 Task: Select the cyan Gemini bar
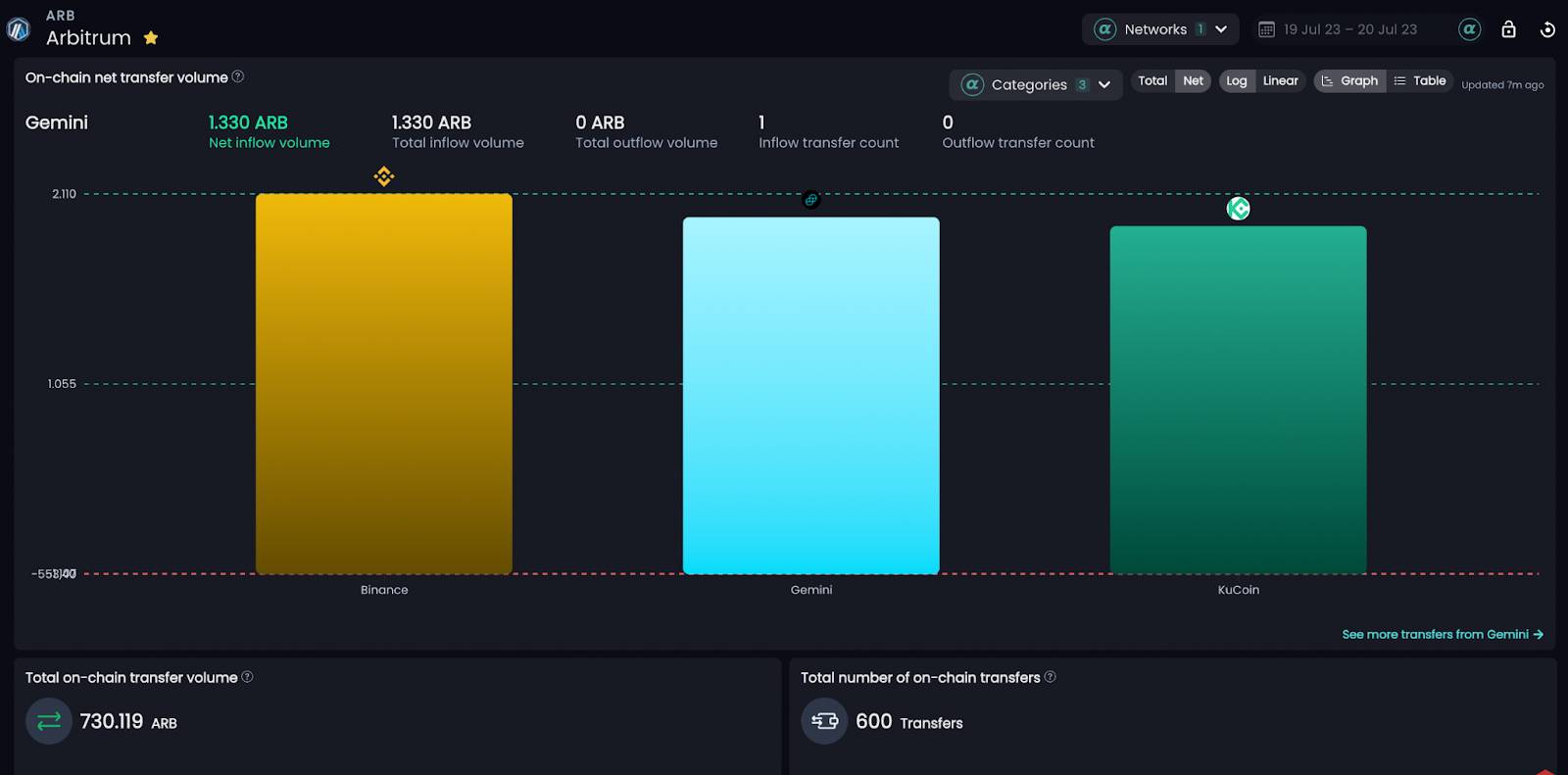(x=810, y=395)
